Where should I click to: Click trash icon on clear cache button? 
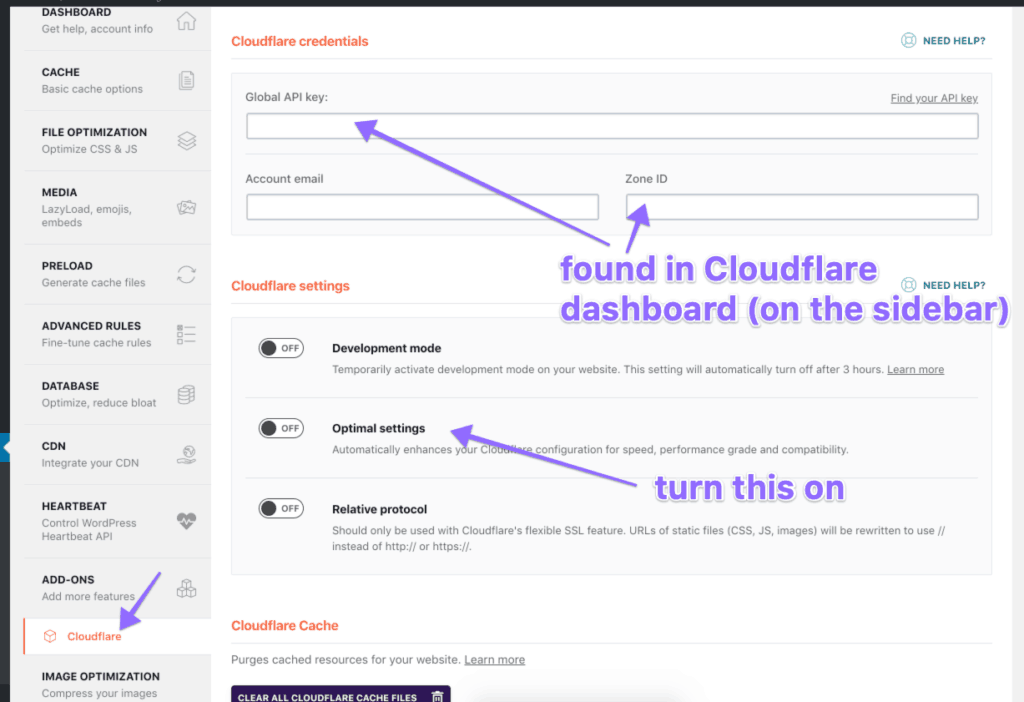coord(438,697)
